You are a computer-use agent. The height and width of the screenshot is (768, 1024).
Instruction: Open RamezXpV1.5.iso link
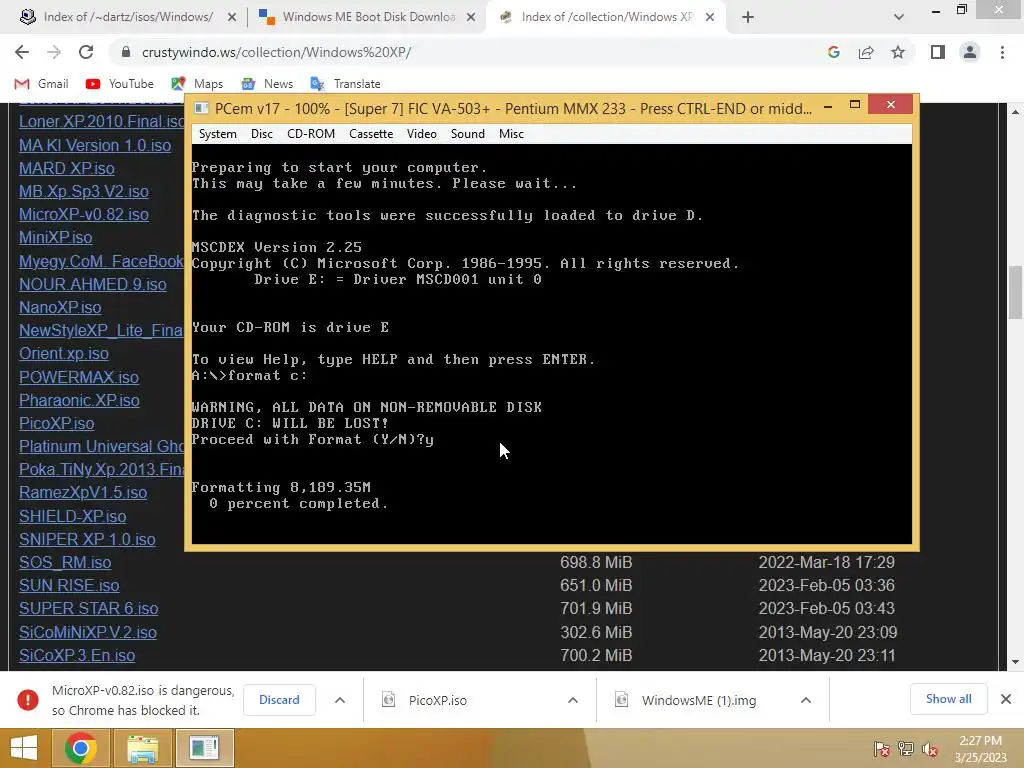83,492
